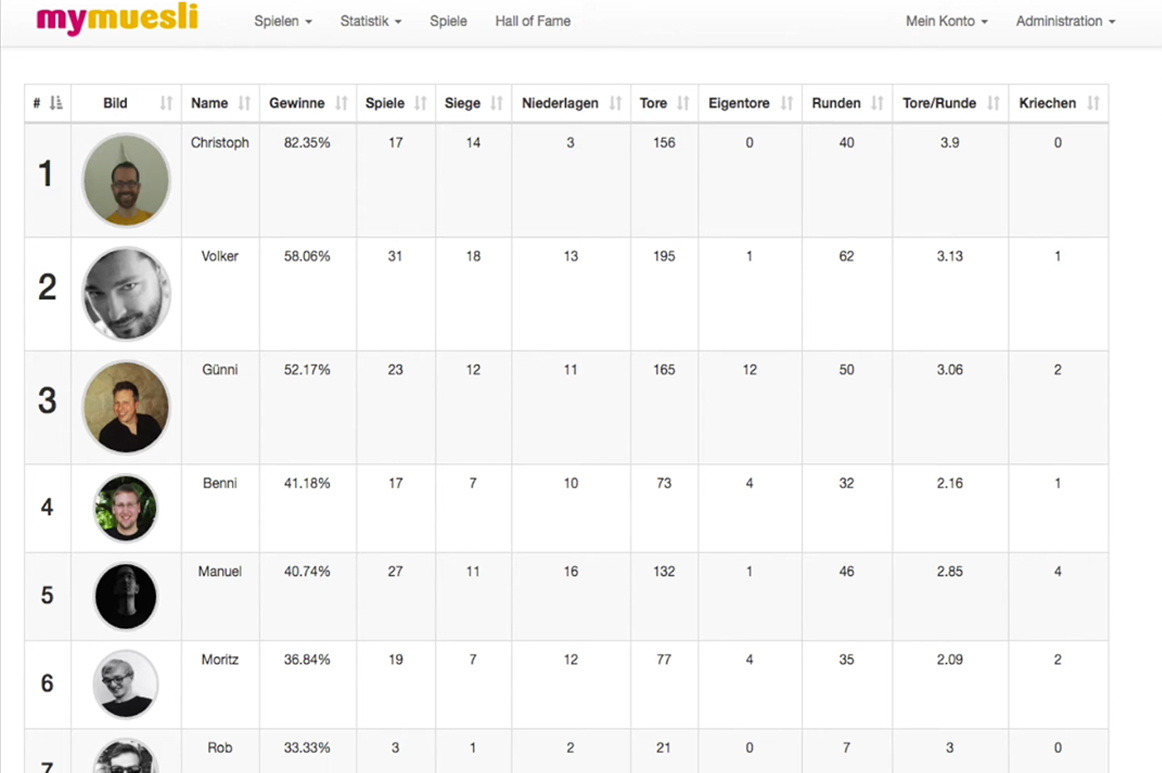
Task: Sort table by Tore column icon
Action: click(683, 103)
